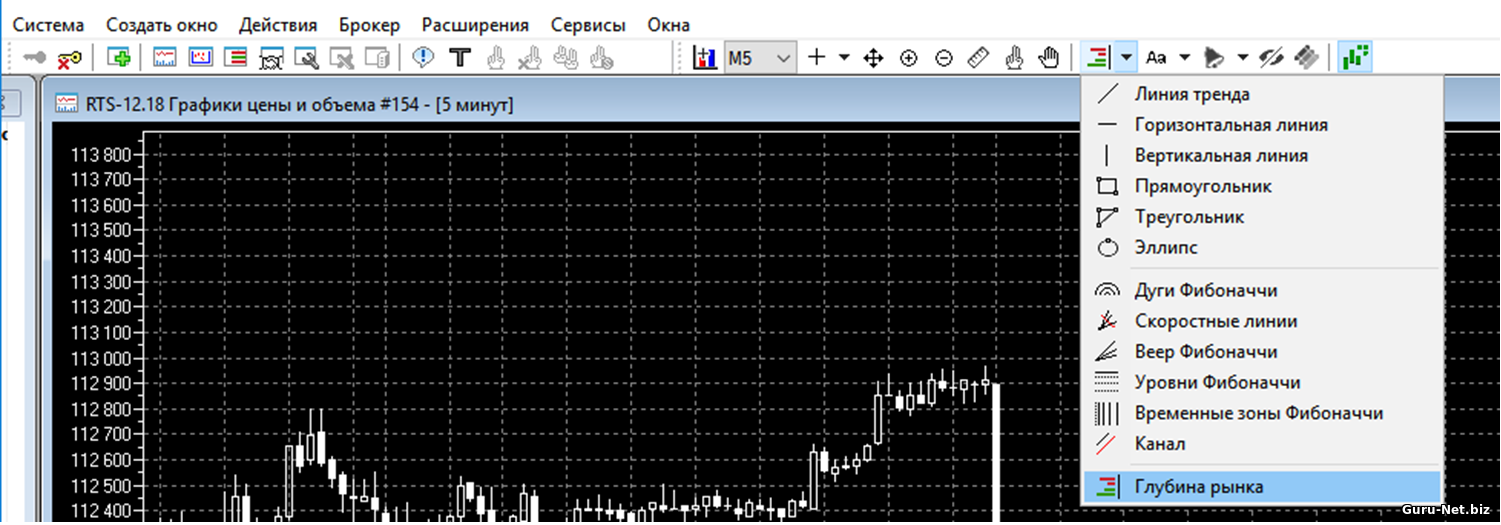Click the market depth drawing tool icon

[1098, 58]
